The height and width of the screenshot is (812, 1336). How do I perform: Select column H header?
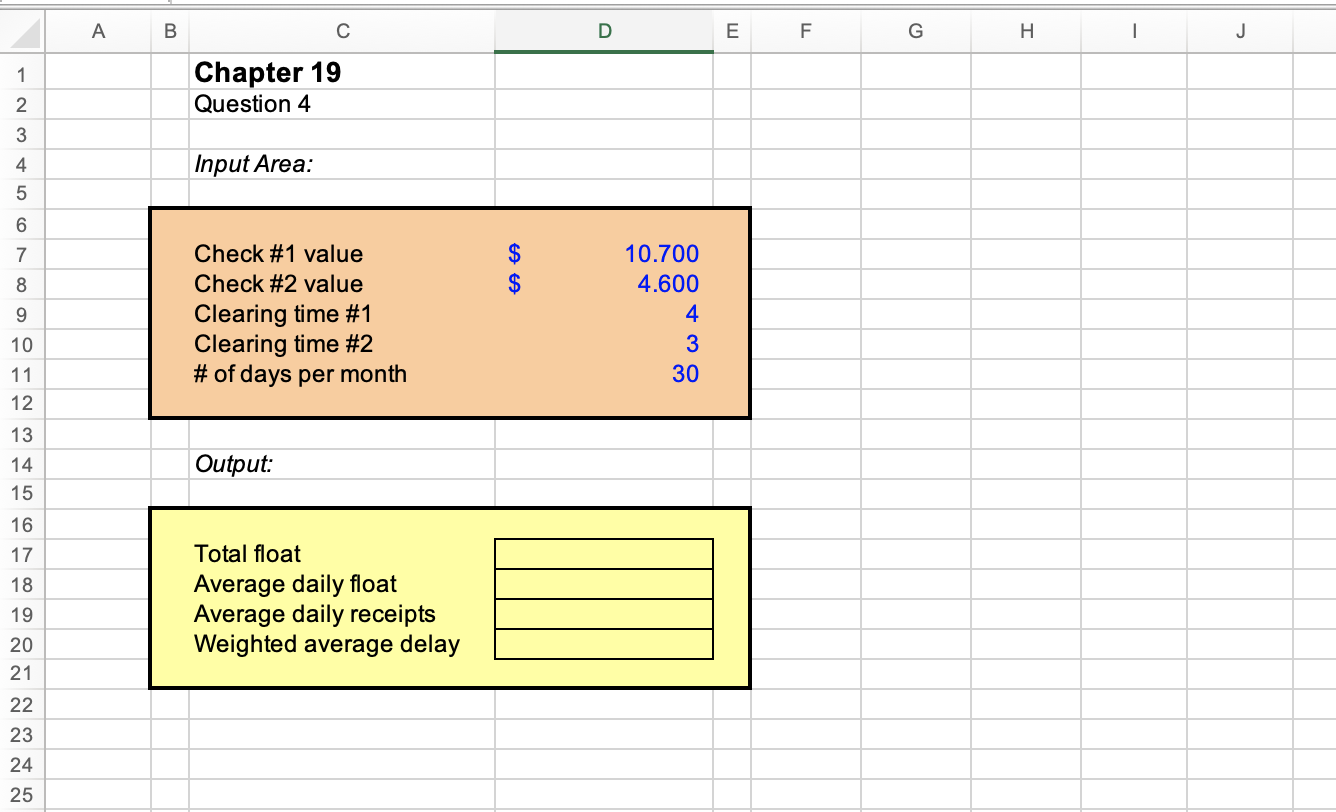point(1025,32)
